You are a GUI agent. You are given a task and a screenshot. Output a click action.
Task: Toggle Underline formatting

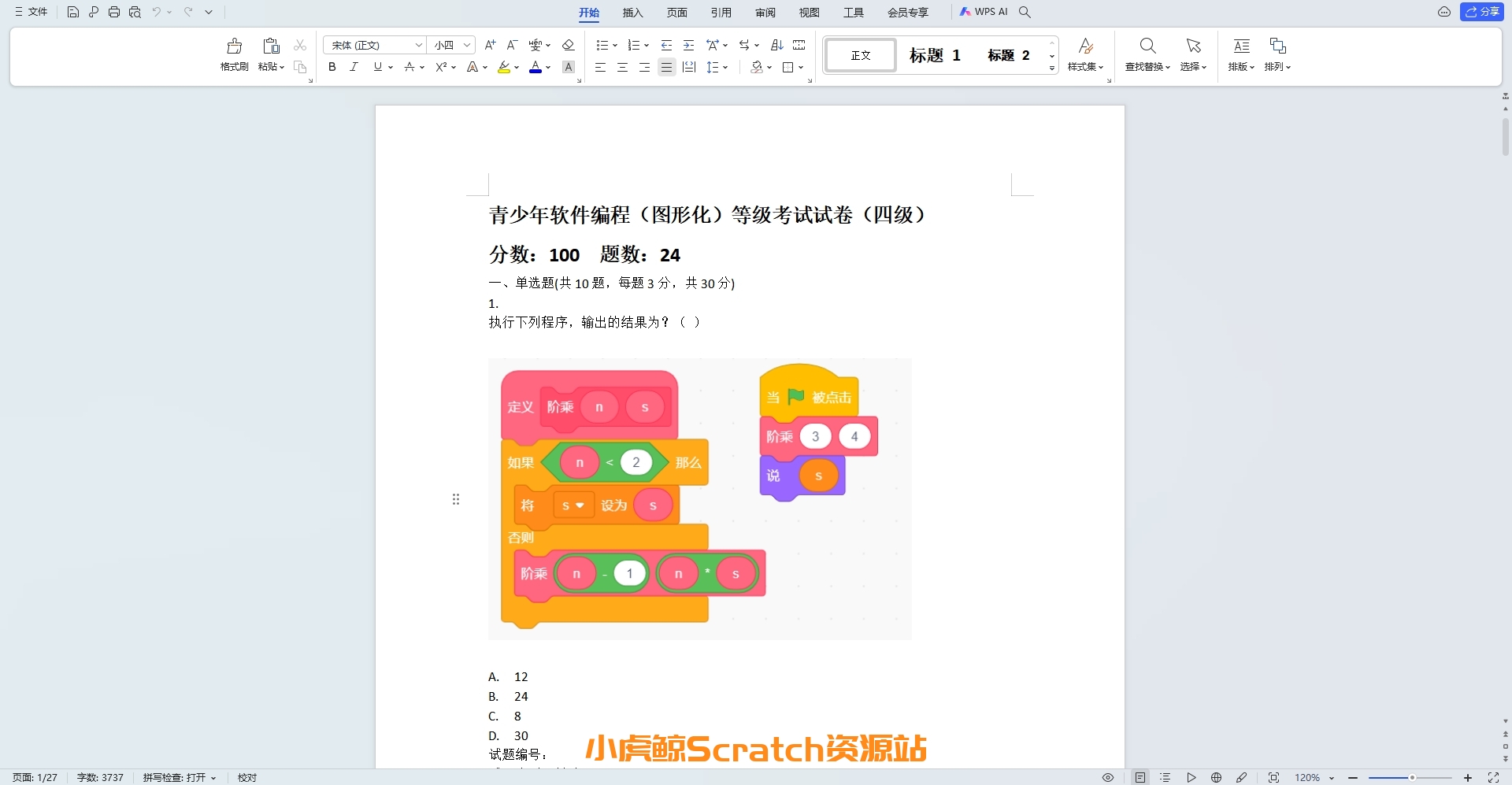[x=378, y=68]
